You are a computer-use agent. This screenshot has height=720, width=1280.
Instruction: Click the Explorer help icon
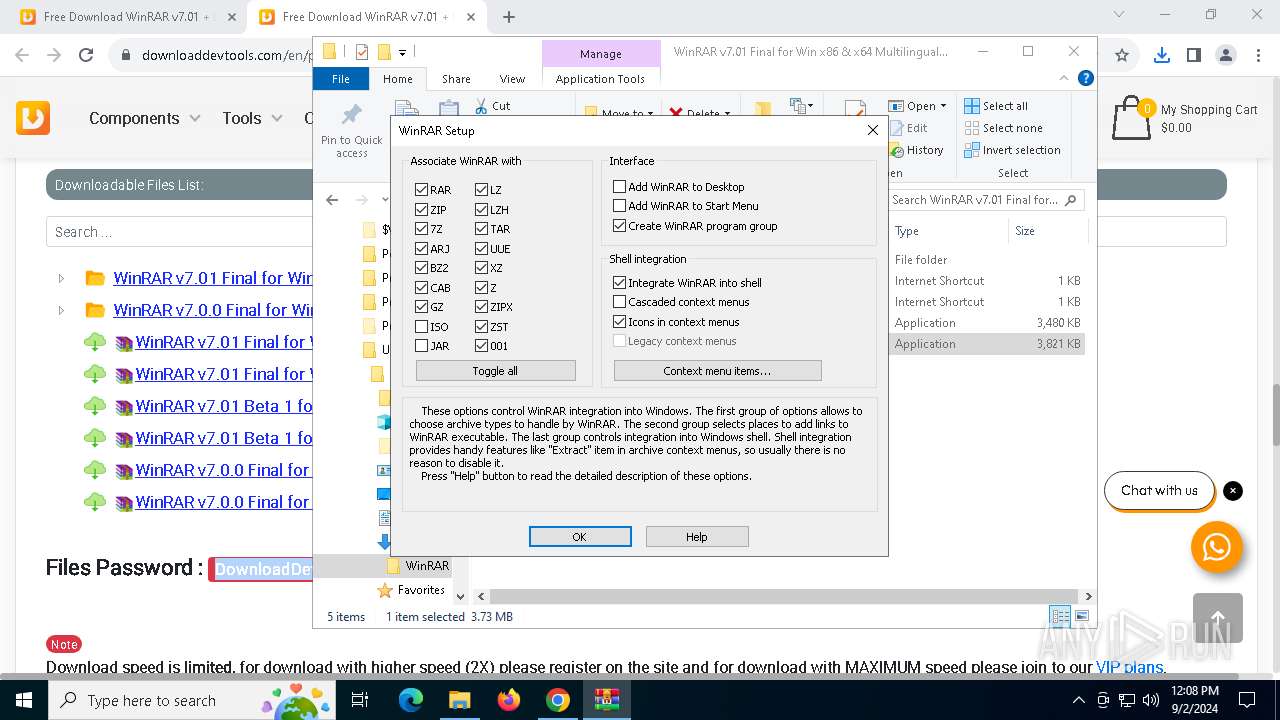coord(1086,78)
